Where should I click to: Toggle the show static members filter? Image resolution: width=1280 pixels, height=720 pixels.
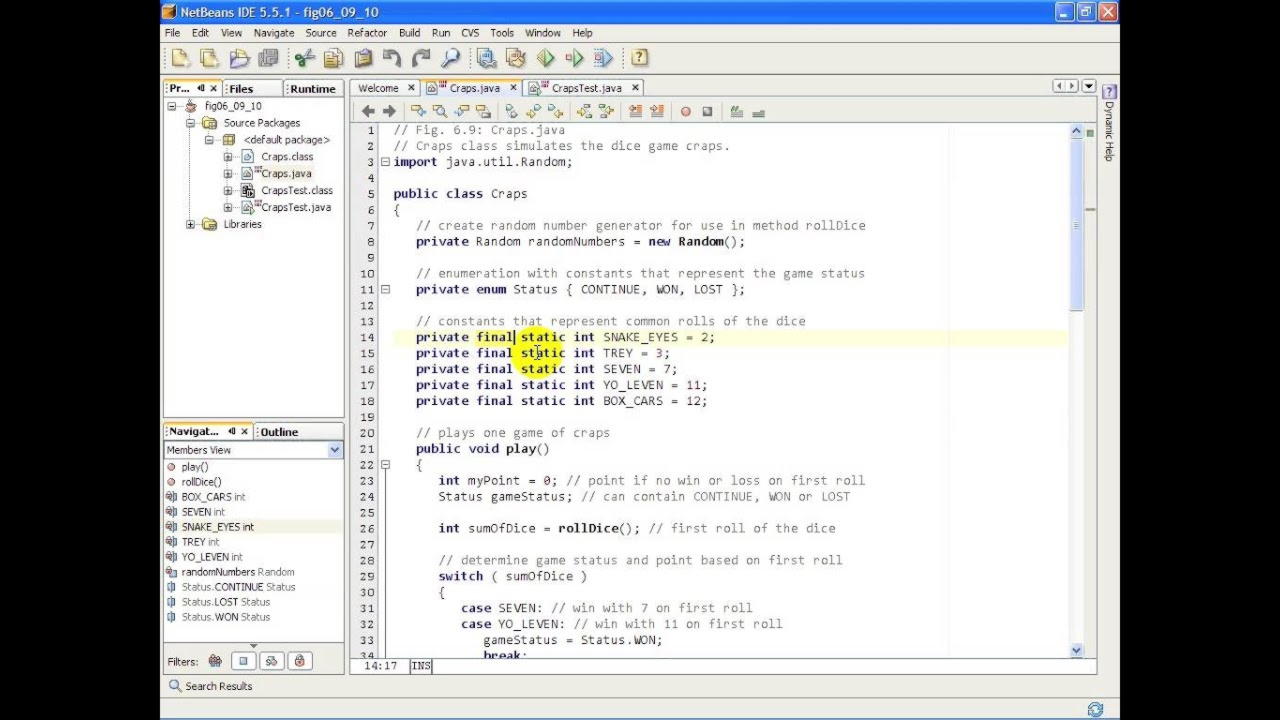click(271, 661)
